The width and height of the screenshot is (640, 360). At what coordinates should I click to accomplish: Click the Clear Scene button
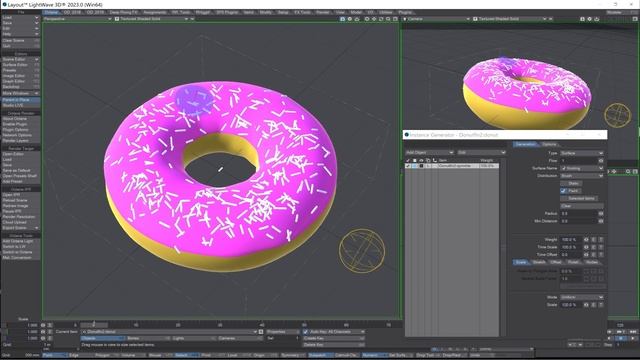(20, 40)
